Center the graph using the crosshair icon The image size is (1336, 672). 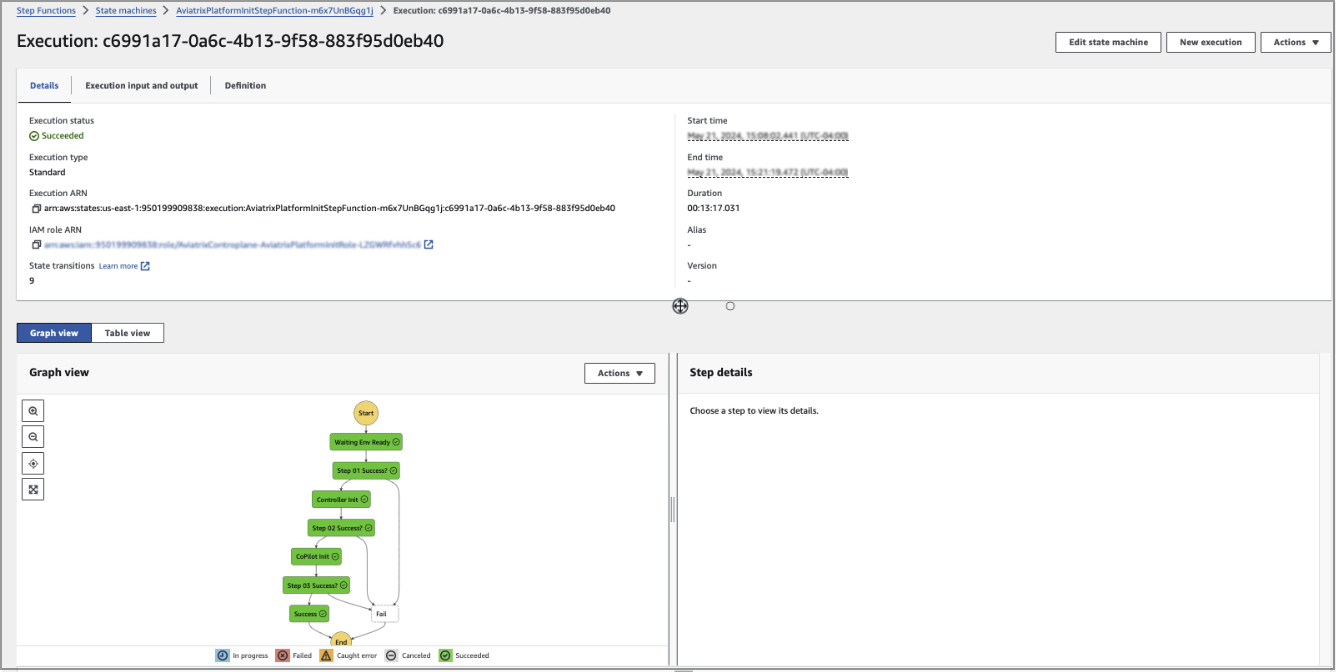[33, 462]
